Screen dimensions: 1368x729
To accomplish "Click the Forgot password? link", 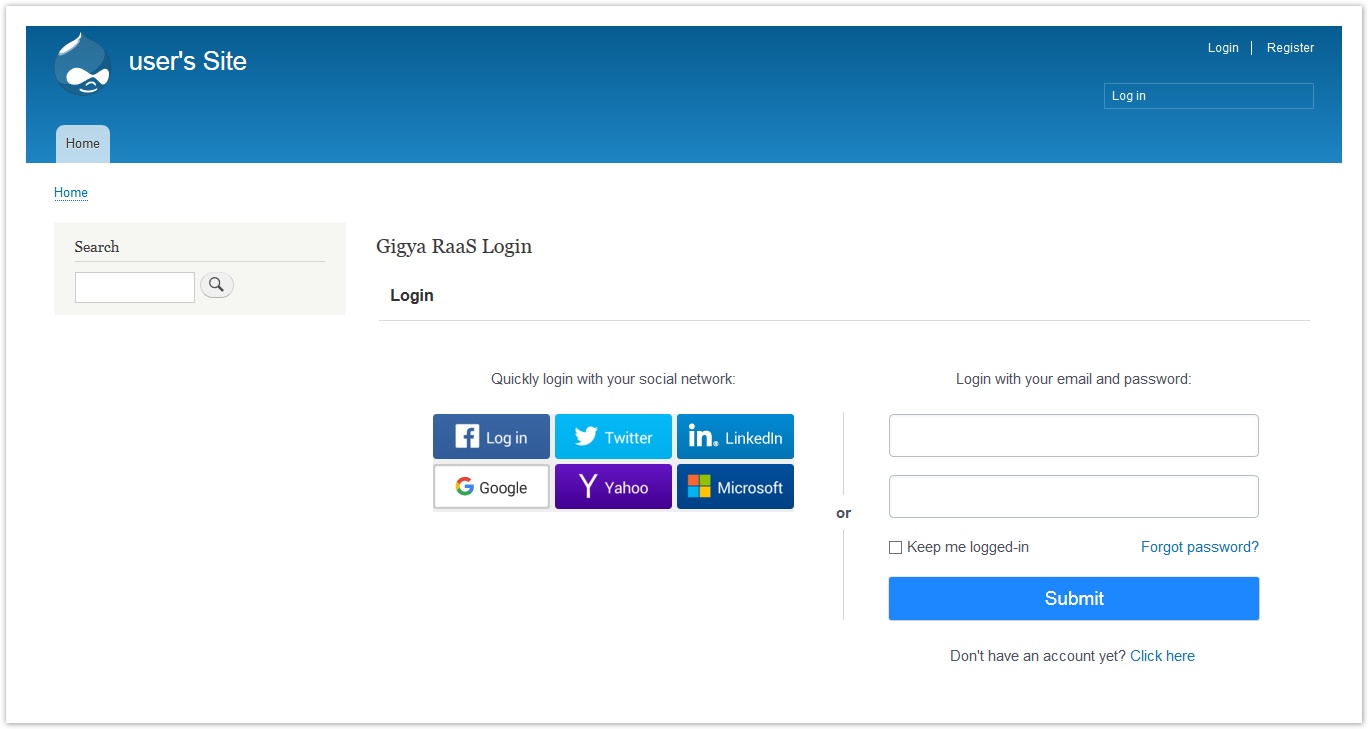I will (1200, 547).
